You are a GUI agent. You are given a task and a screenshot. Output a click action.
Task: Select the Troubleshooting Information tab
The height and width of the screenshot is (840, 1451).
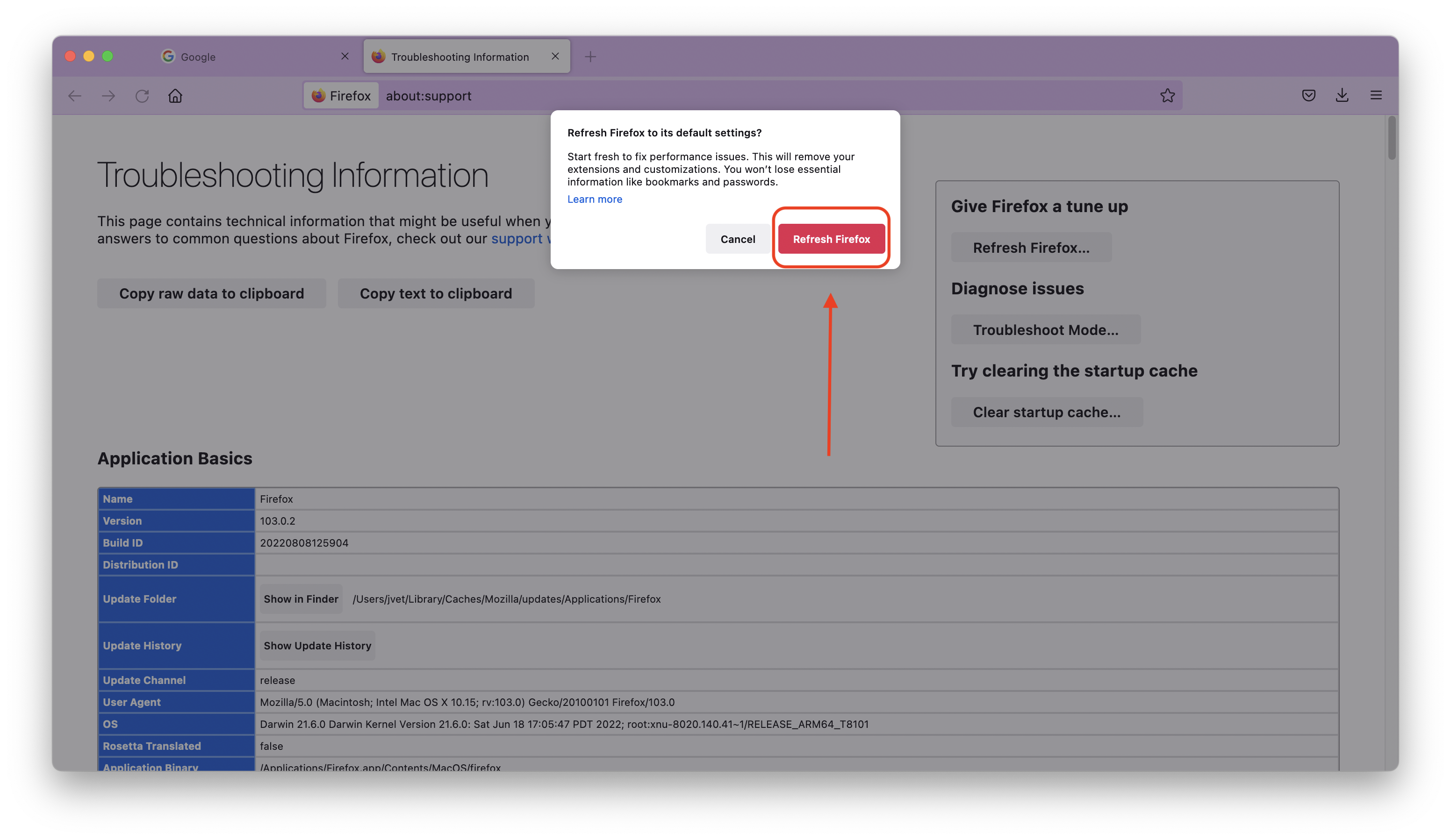pyautogui.click(x=467, y=57)
